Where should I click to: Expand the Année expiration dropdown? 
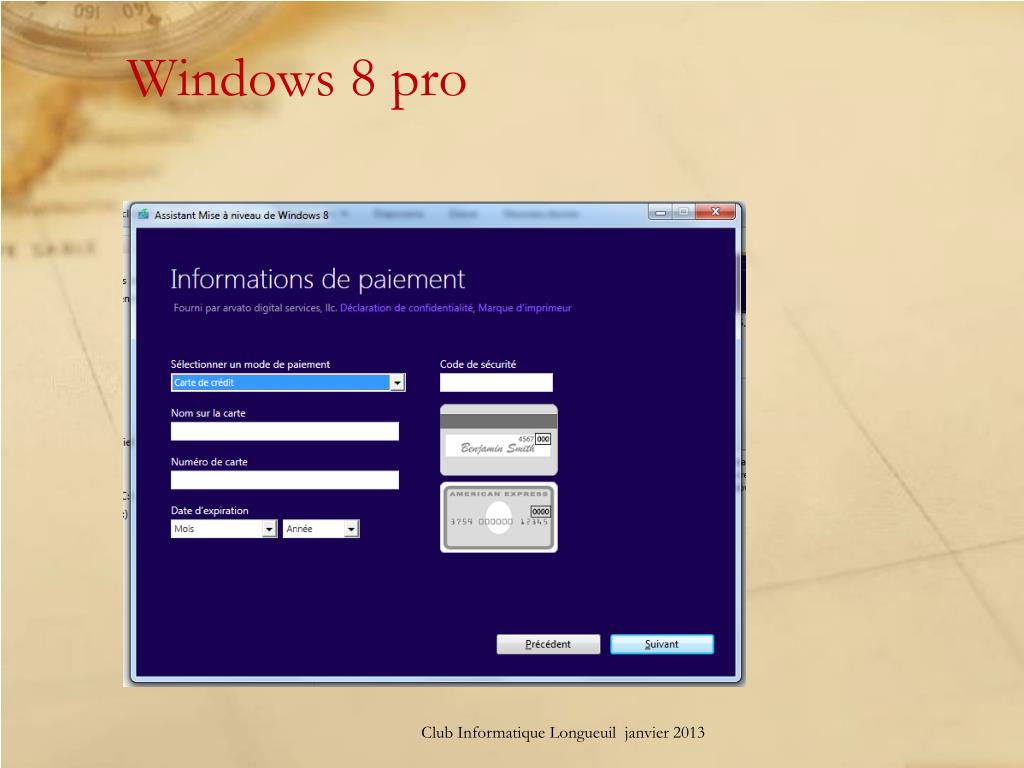321,528
